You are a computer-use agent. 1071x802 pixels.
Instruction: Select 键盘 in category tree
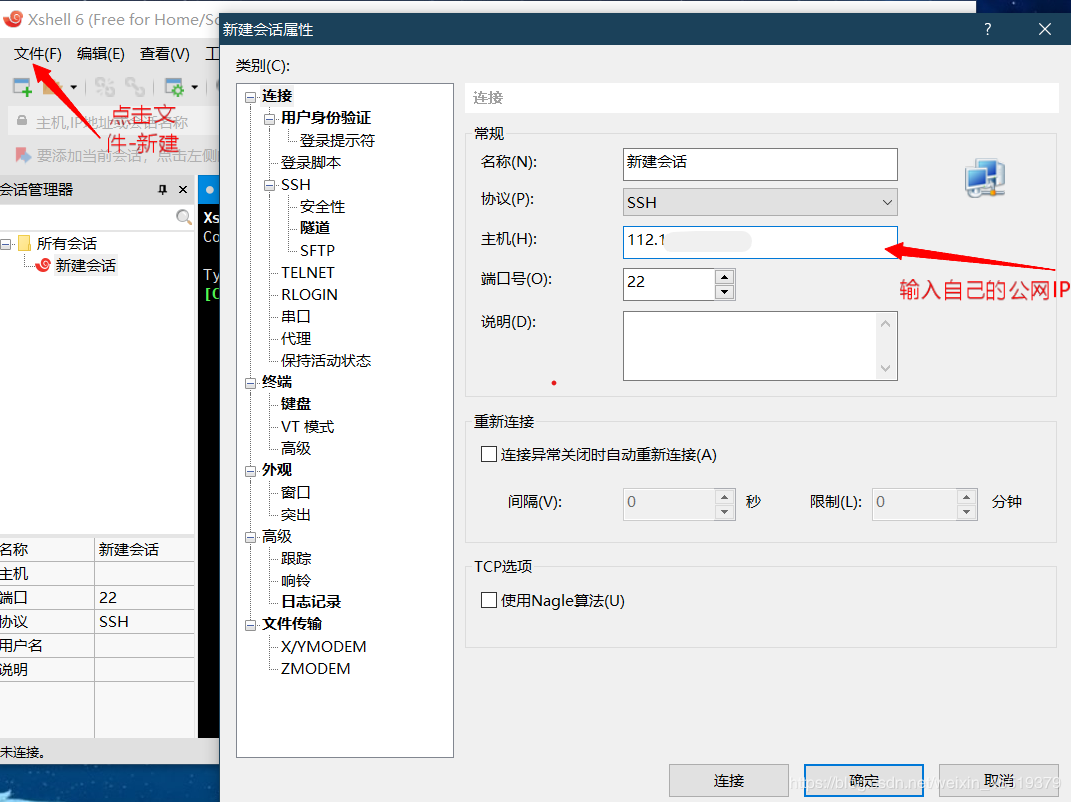tap(296, 404)
